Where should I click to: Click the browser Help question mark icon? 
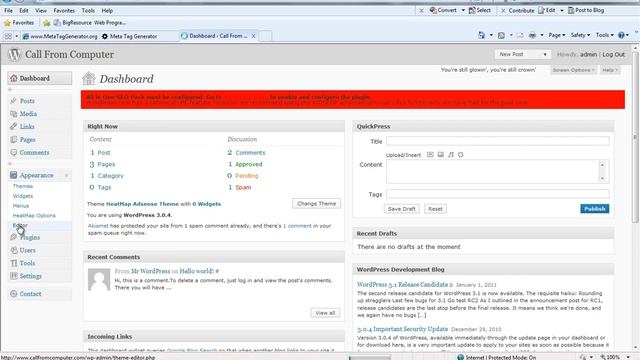click(621, 36)
